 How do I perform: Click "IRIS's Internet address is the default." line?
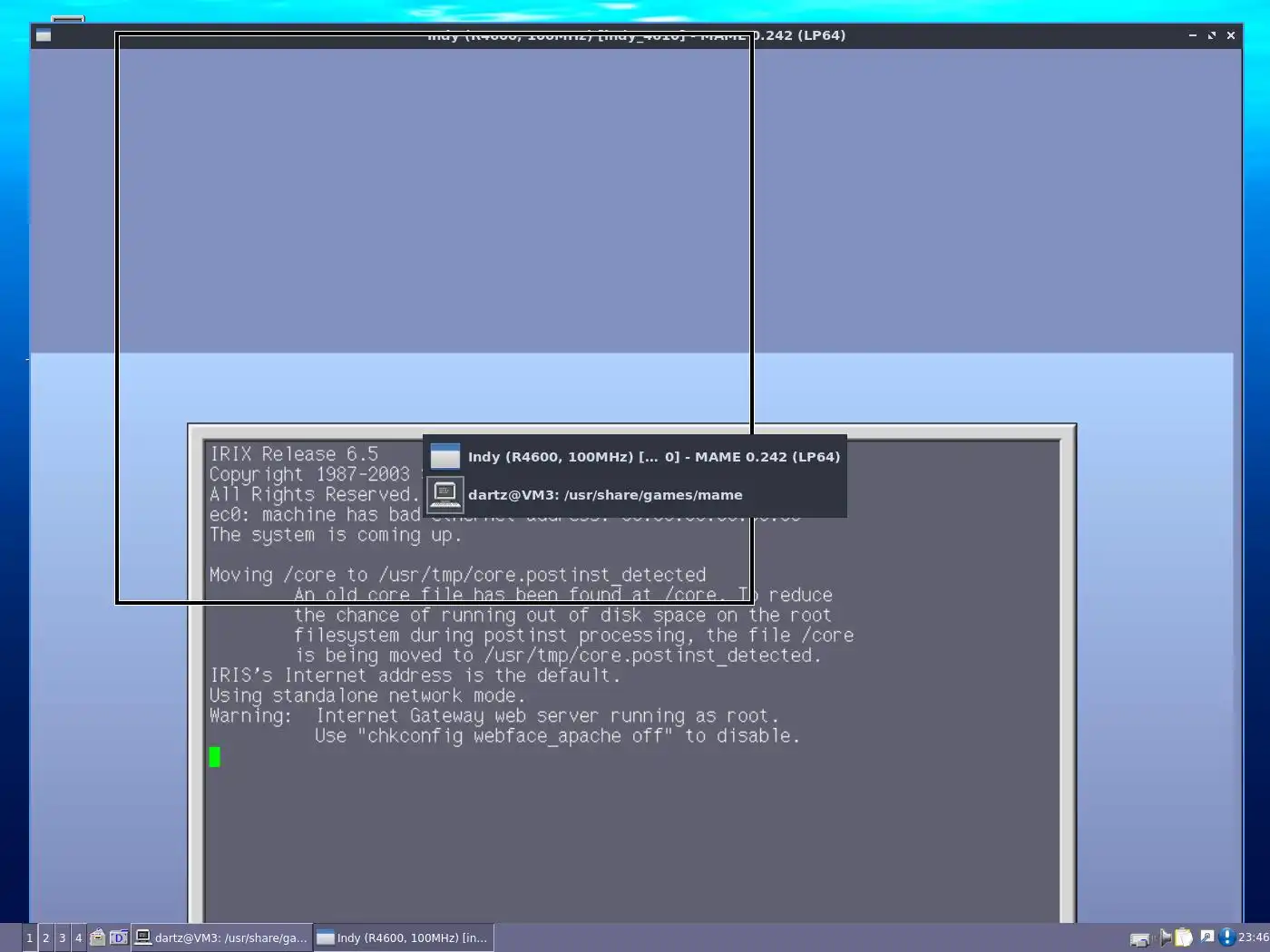click(415, 675)
